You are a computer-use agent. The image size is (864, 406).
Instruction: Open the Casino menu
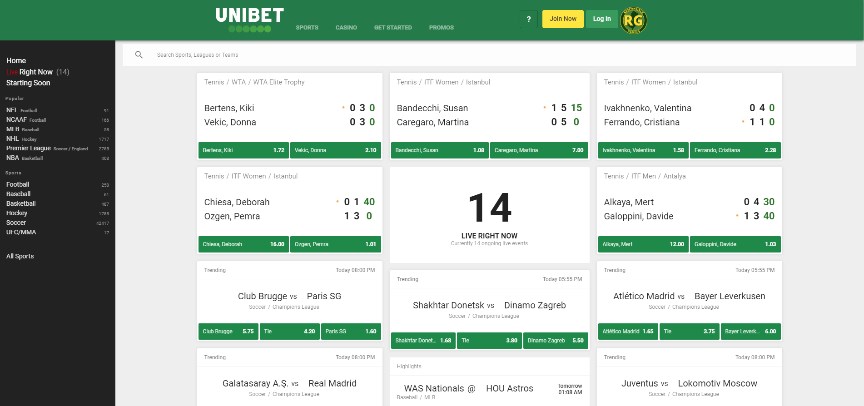click(346, 28)
